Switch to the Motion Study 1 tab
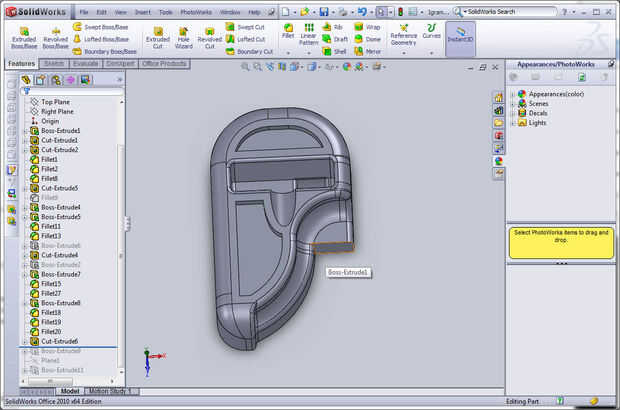Image resolution: width=620 pixels, height=410 pixels. pos(112,391)
